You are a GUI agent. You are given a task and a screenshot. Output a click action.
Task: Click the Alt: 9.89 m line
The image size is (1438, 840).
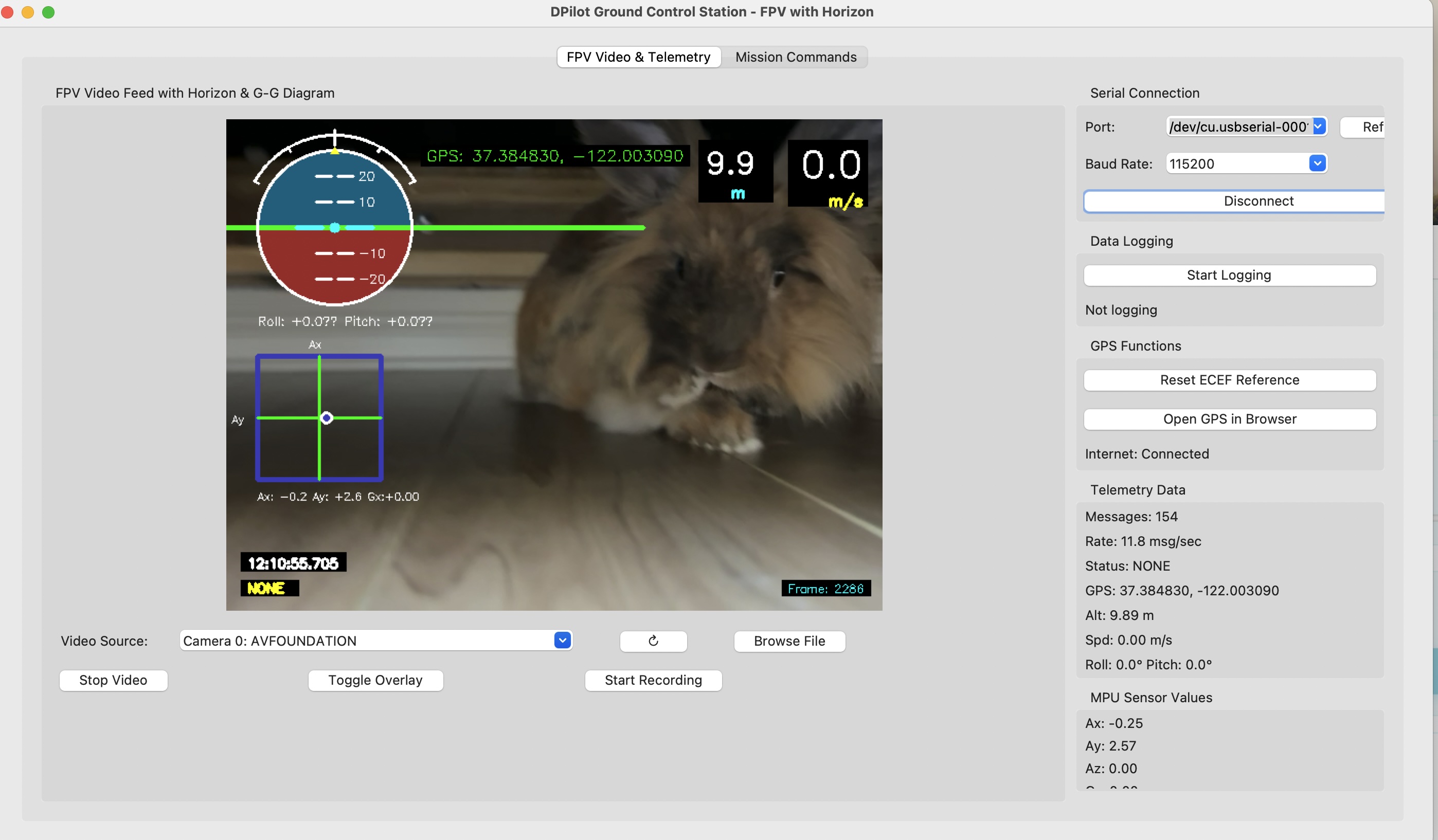coord(1119,615)
